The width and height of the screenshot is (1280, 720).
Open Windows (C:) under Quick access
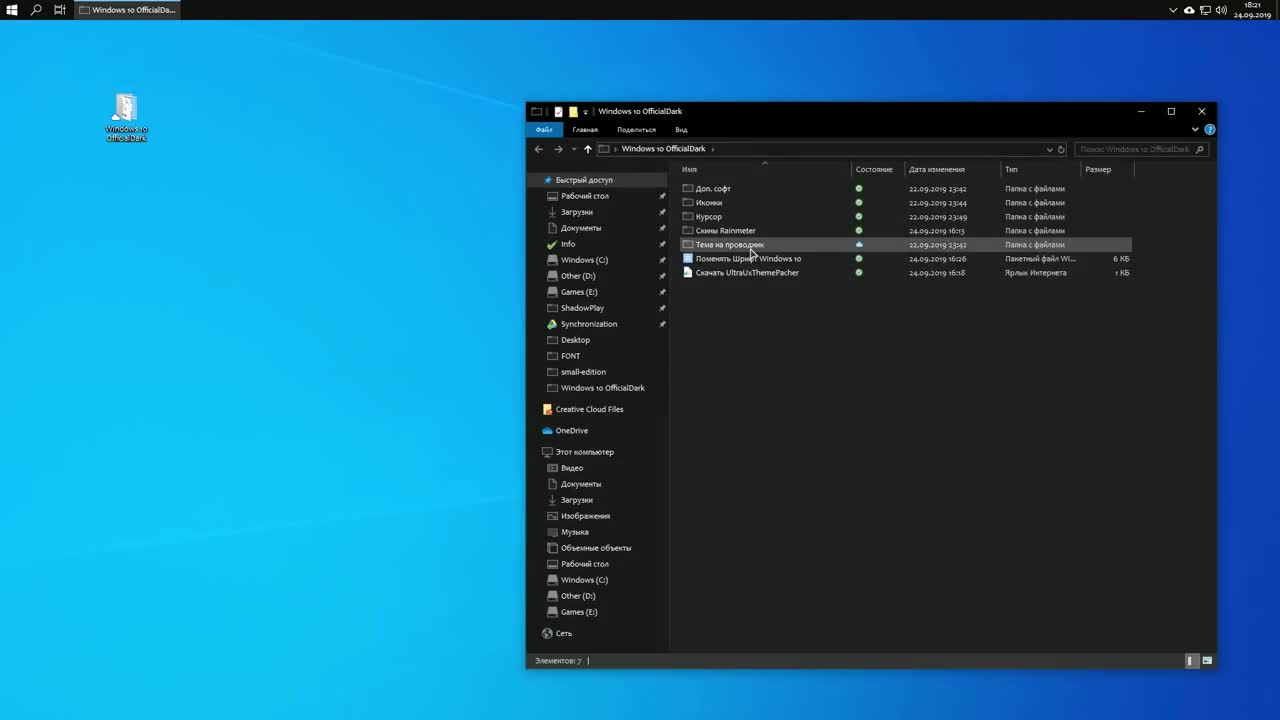pos(584,260)
